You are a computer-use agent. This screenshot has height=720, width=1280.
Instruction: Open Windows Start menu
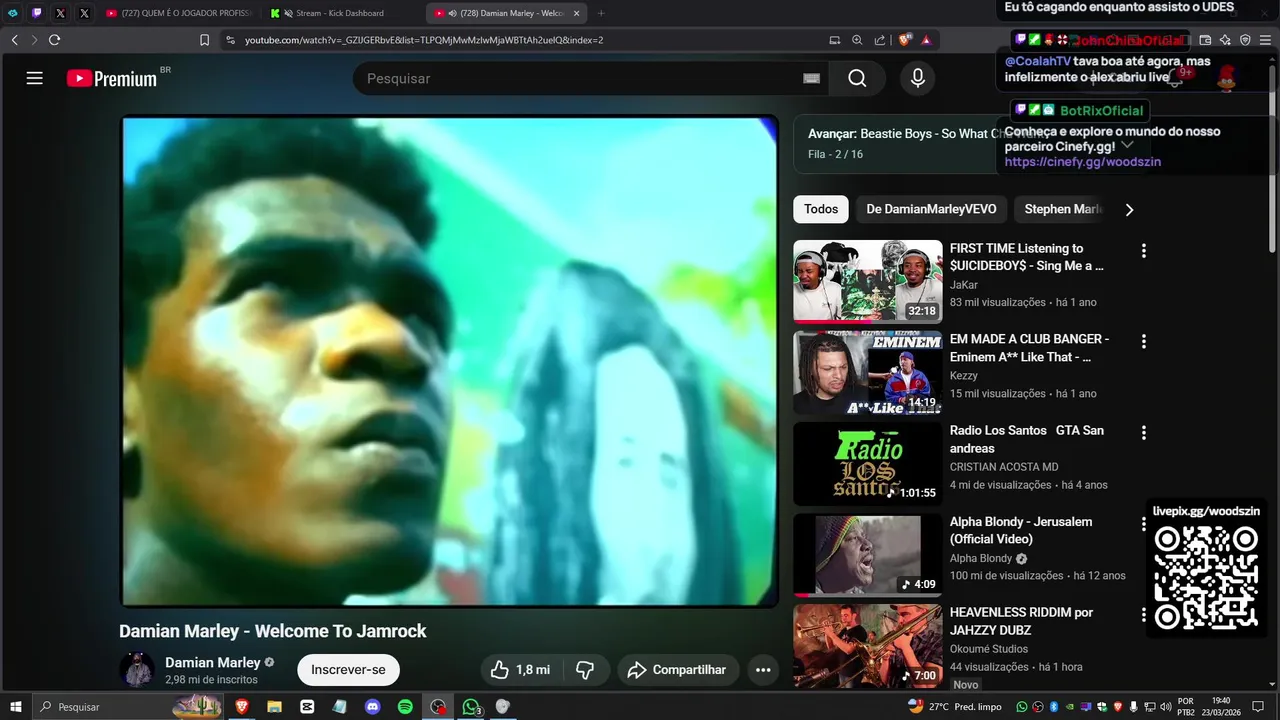coord(16,707)
